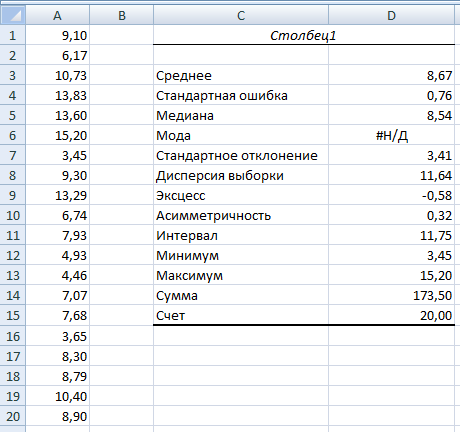Click range value 11,75
The image size is (460, 432).
pos(391,235)
